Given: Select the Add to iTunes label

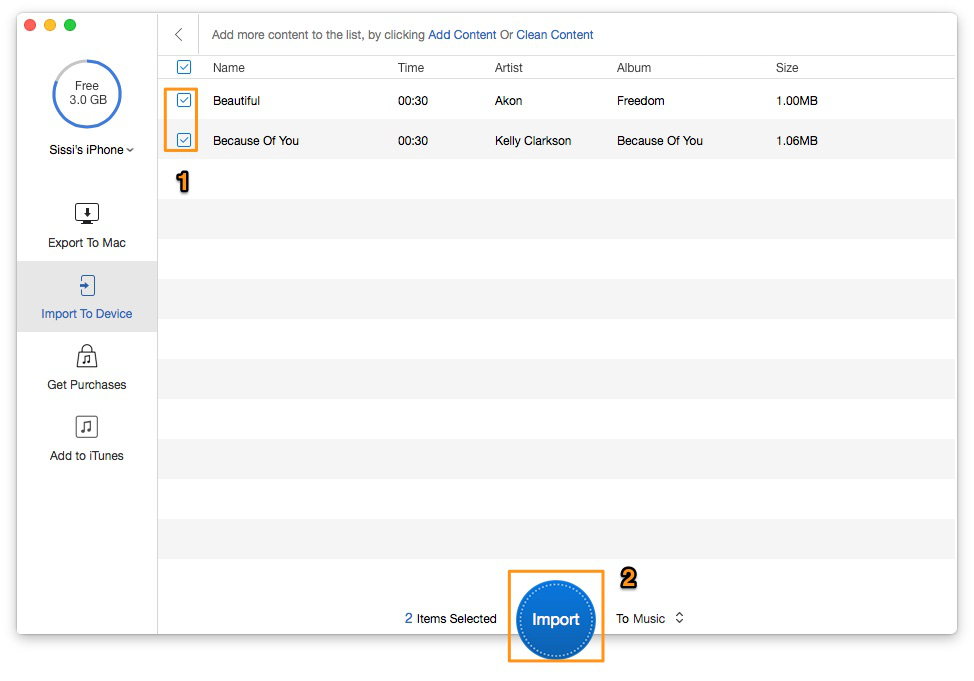Looking at the screenshot, I should coord(87,455).
